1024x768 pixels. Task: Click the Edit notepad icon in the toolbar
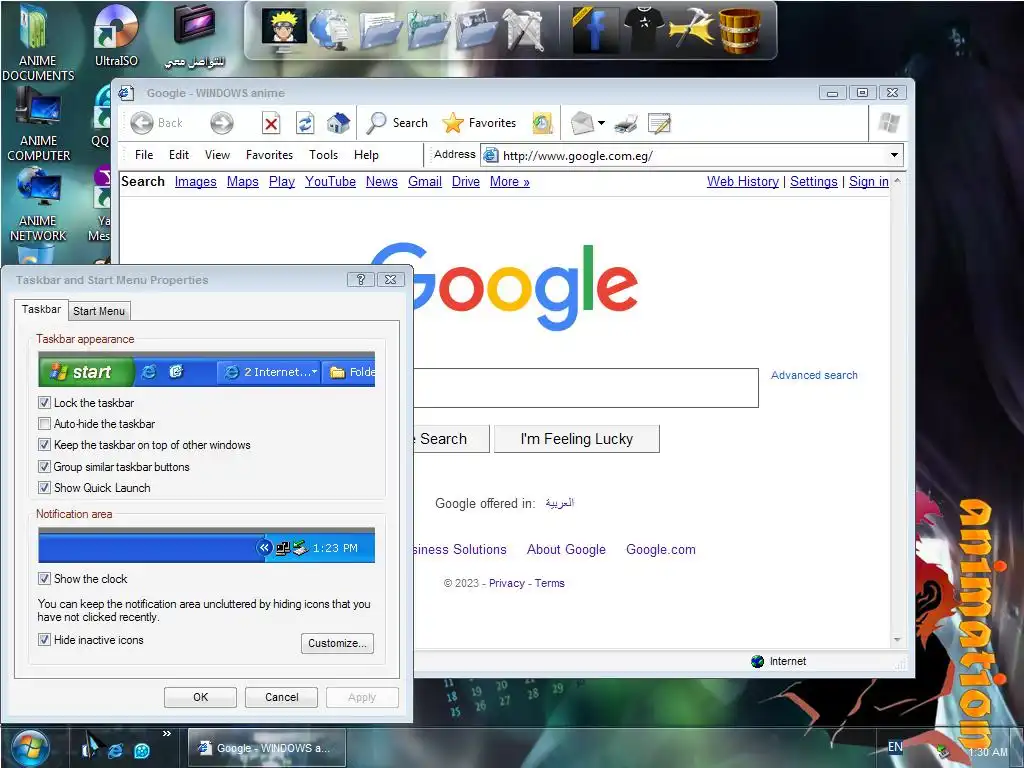click(659, 123)
